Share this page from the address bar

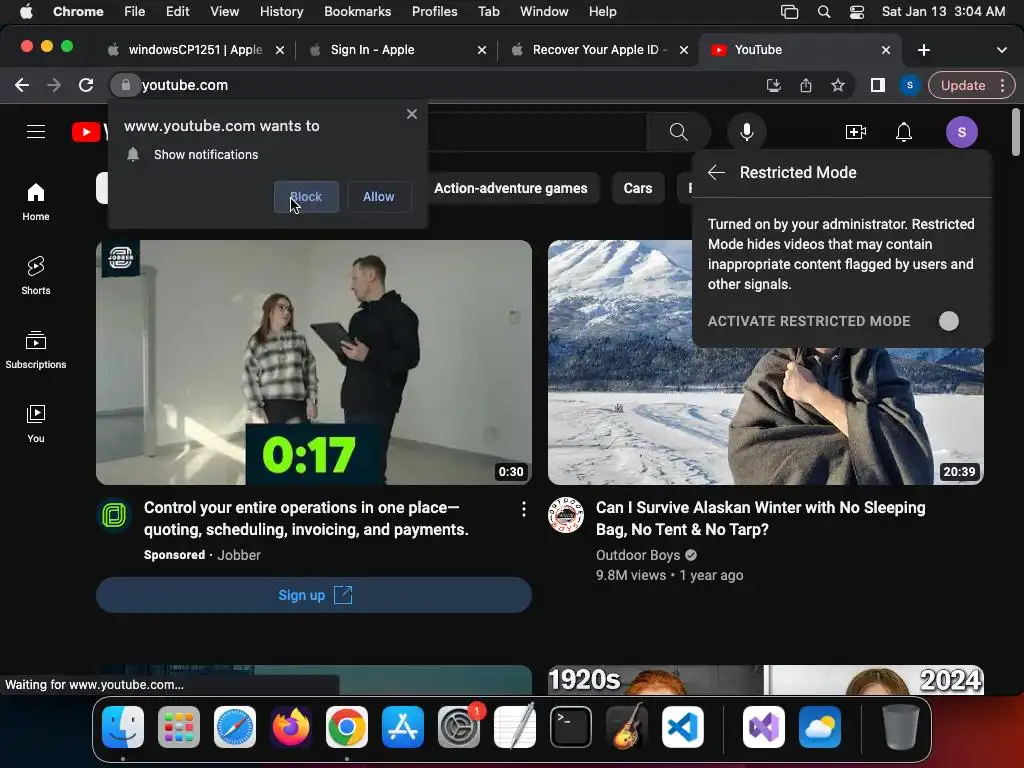click(x=806, y=85)
